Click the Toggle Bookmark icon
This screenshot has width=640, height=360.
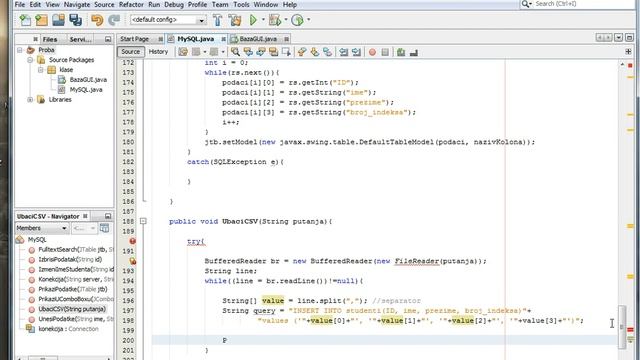tap(327, 52)
